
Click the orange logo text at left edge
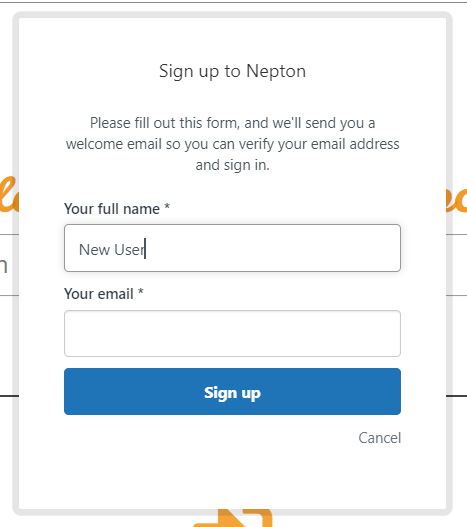point(9,195)
